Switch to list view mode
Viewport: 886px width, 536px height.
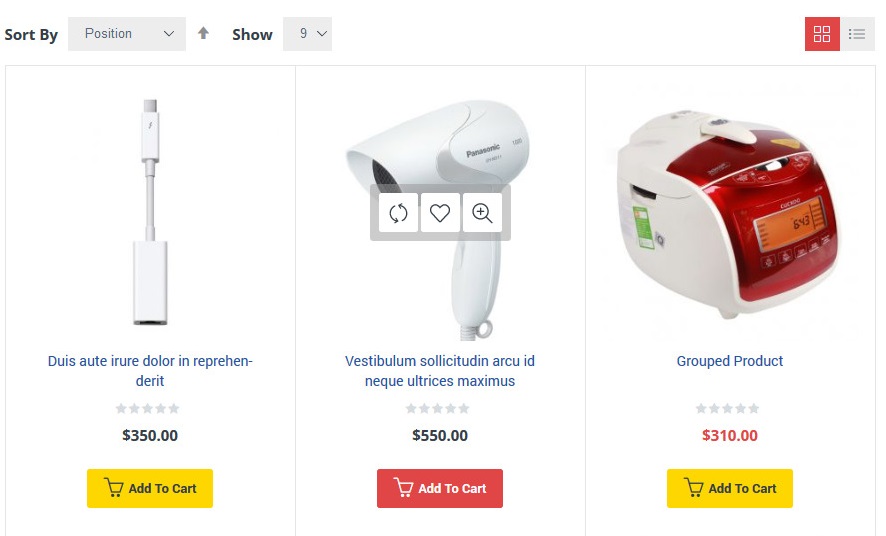[x=857, y=34]
